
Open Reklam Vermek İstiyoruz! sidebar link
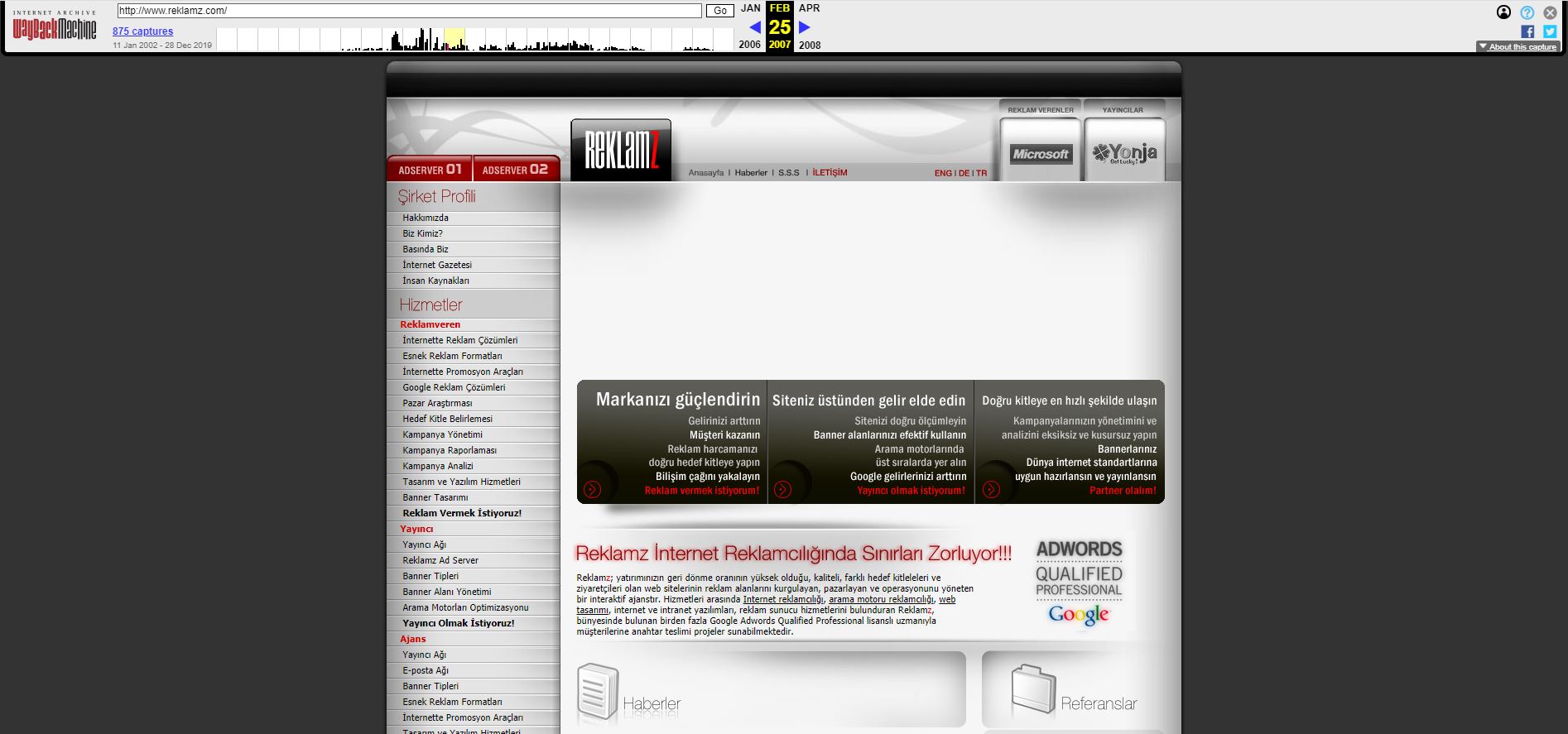click(x=462, y=513)
